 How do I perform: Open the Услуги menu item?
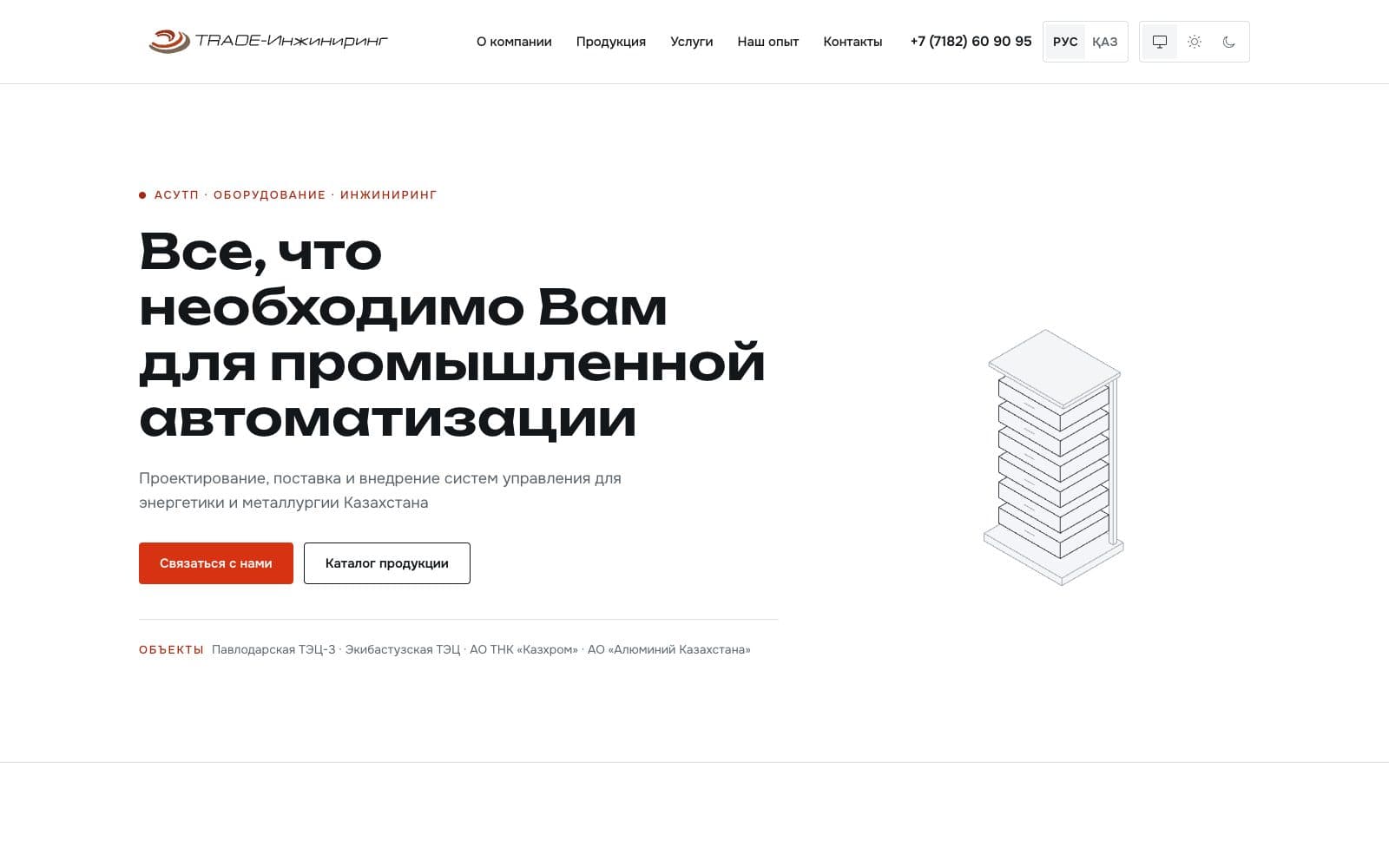click(x=692, y=42)
